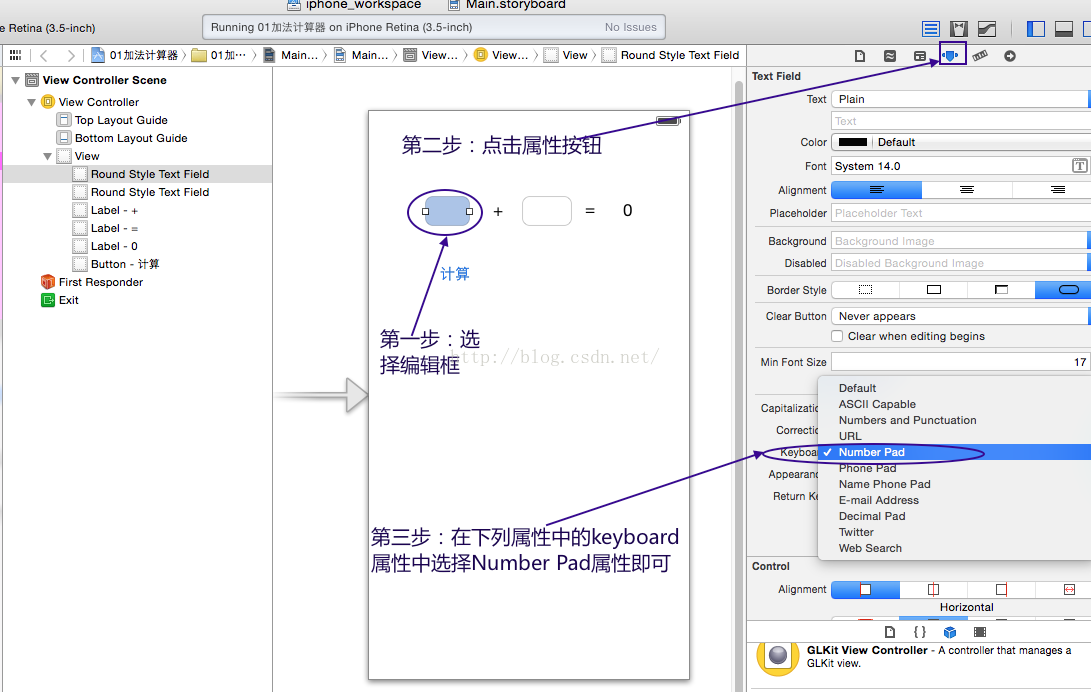Show the Media library filmstrip
1091x692 pixels.
click(x=980, y=631)
